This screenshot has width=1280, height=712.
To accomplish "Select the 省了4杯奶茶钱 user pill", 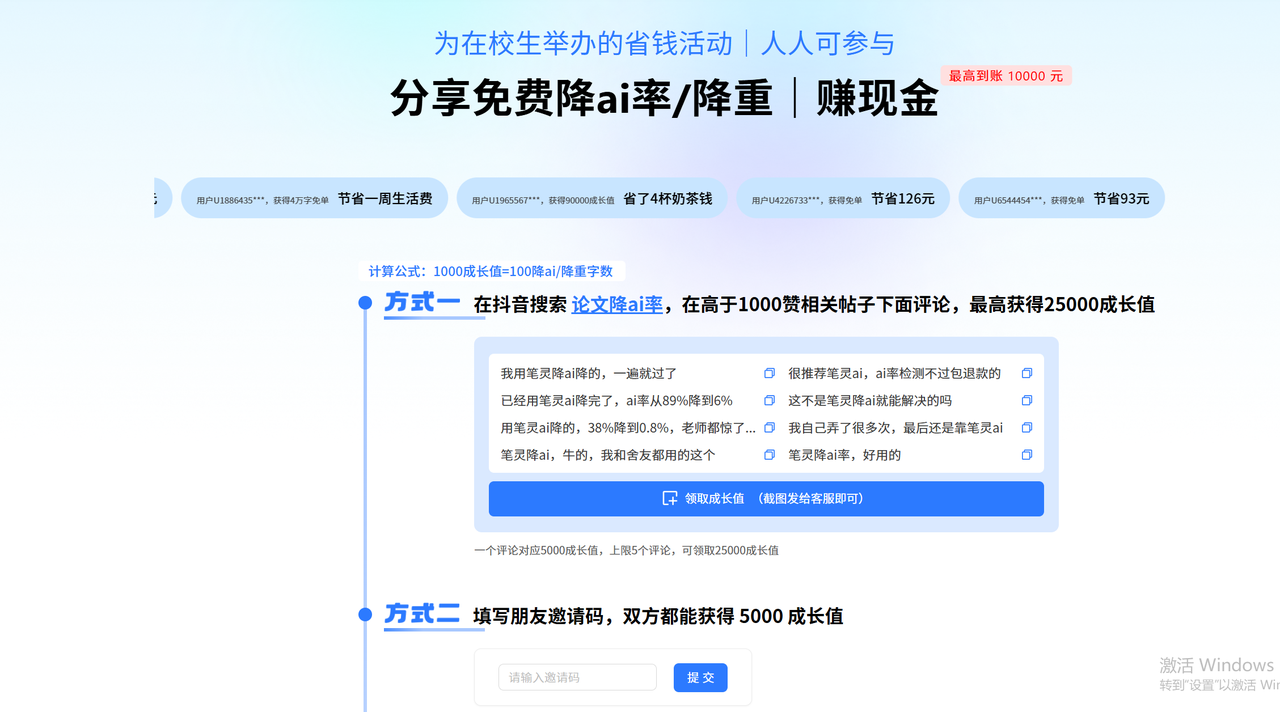I will coord(592,198).
